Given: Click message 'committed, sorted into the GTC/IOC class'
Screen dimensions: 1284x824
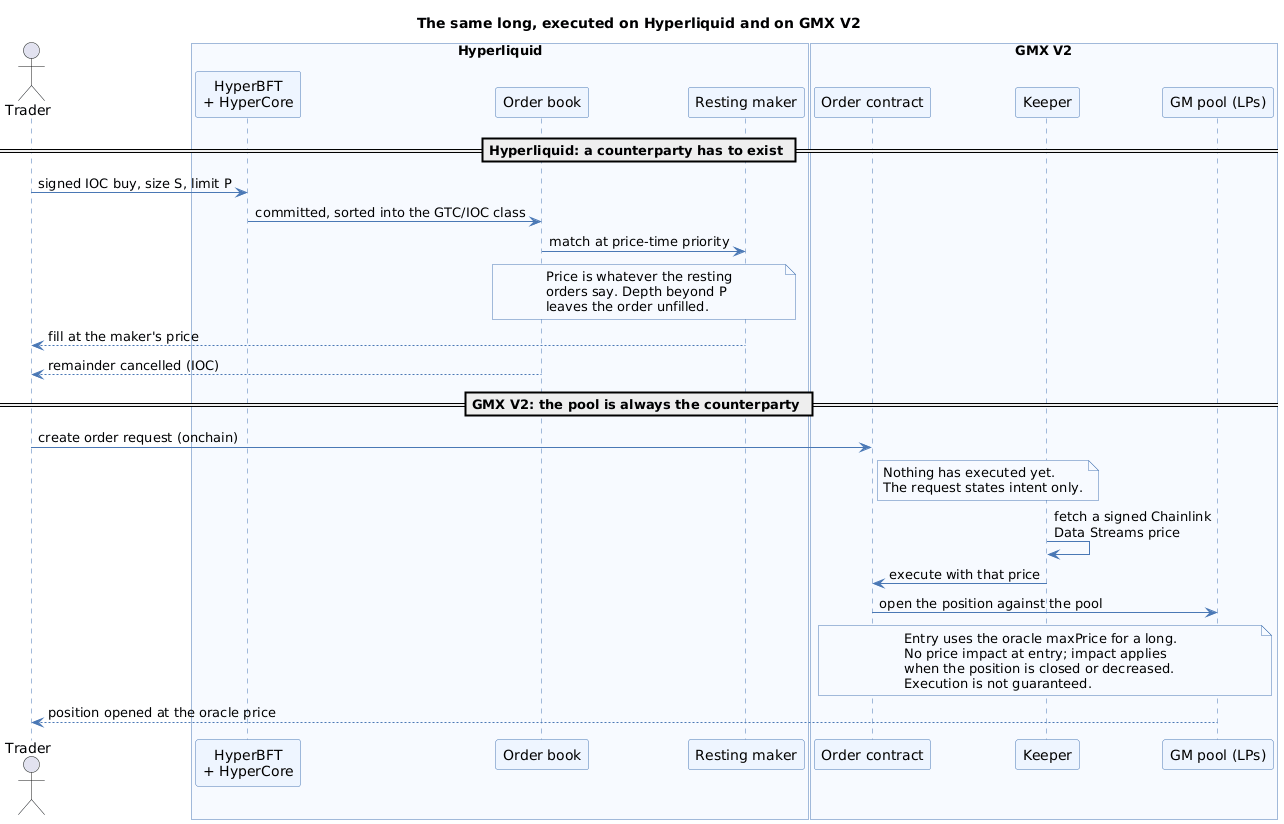Looking at the screenshot, I should pyautogui.click(x=390, y=213).
